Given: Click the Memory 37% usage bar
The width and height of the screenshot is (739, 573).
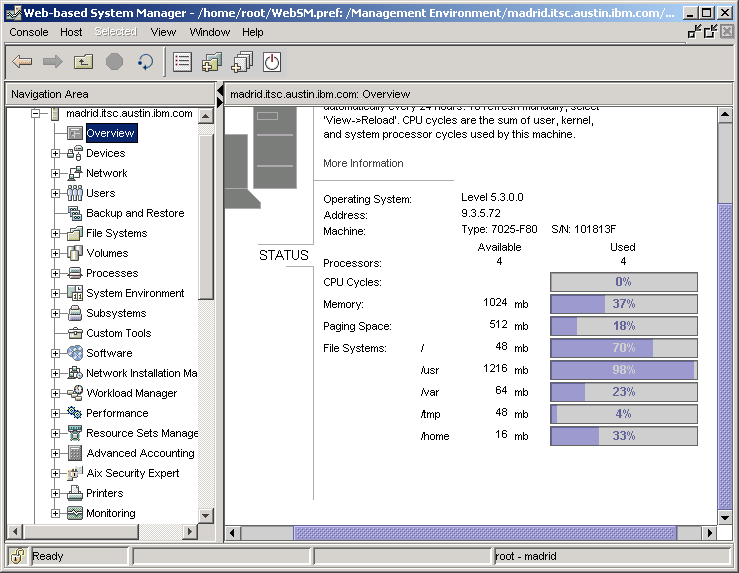Looking at the screenshot, I should click(624, 304).
